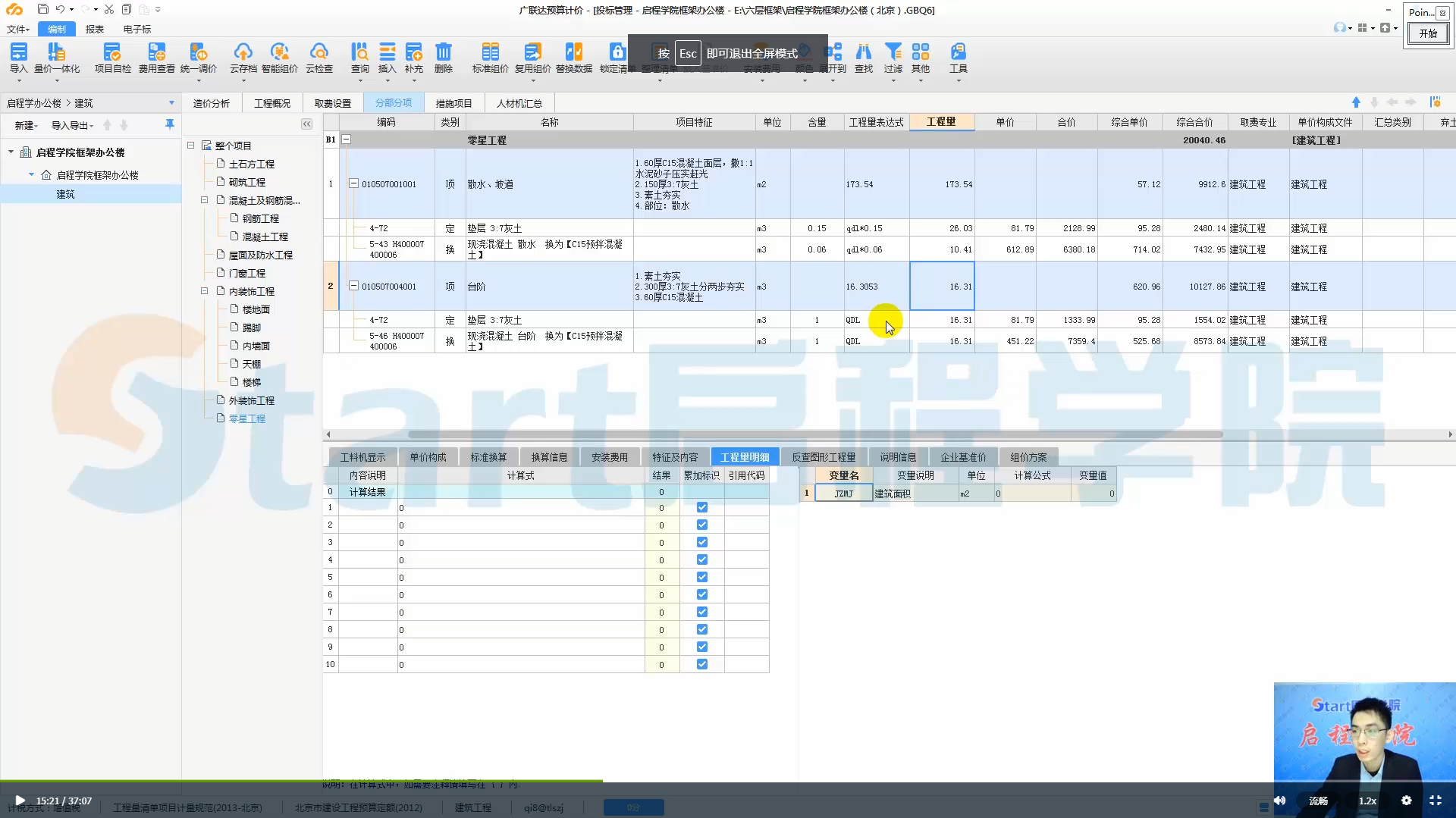1456x818 pixels.
Task: Toggle the 累加标识 checkbox in row 4
Action: pos(702,559)
